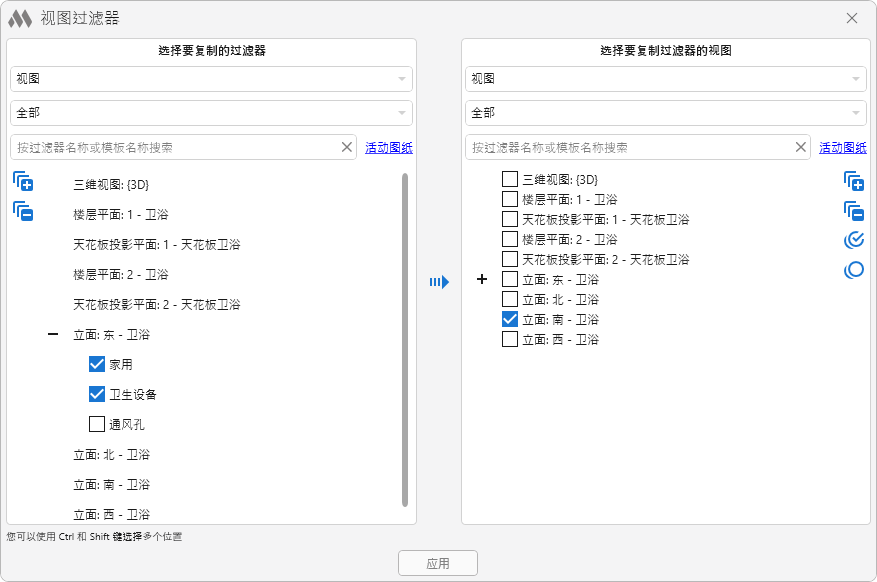Open the left 视图 dropdown
The image size is (877, 582).
point(211,79)
